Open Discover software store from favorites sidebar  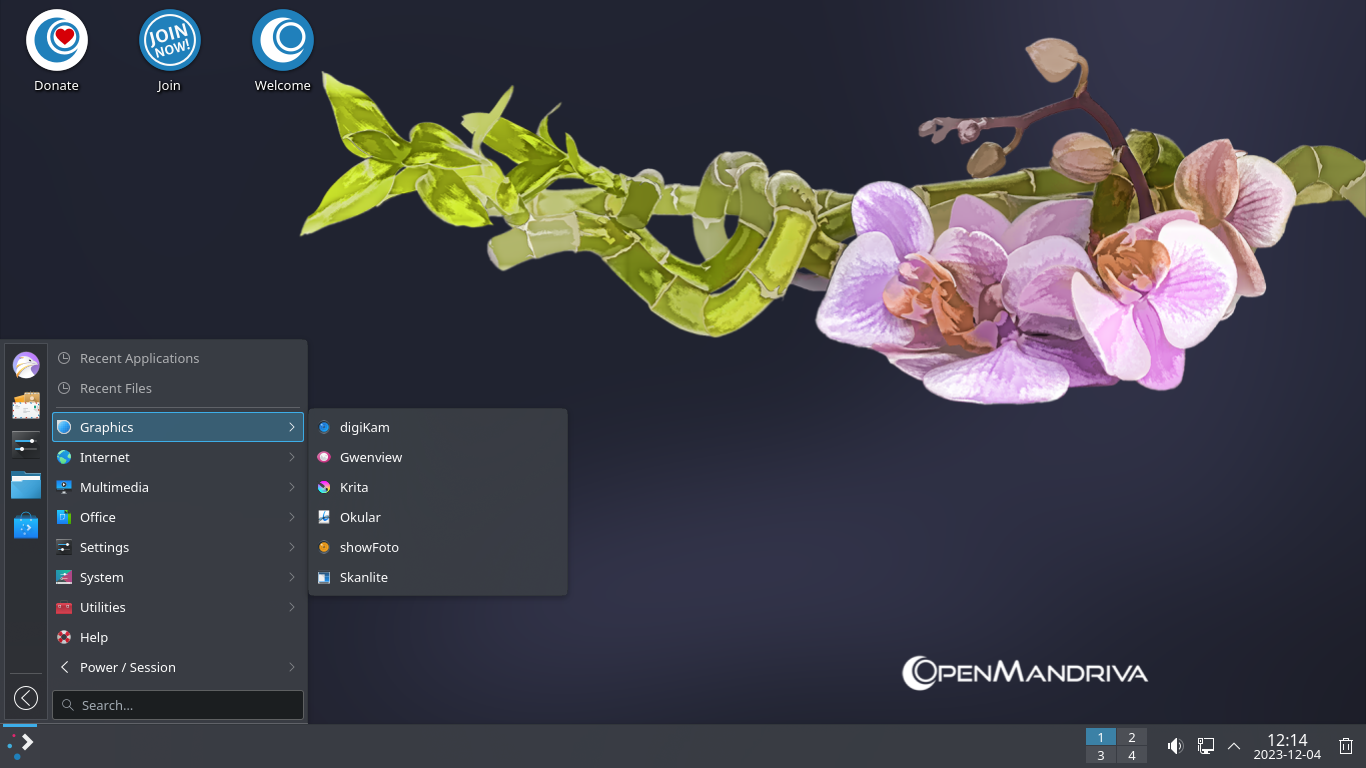tap(26, 525)
